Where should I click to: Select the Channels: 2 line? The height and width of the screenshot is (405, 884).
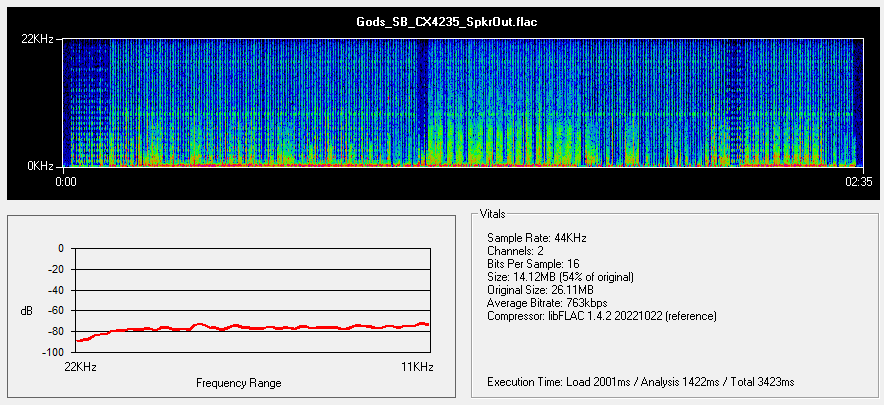515,250
